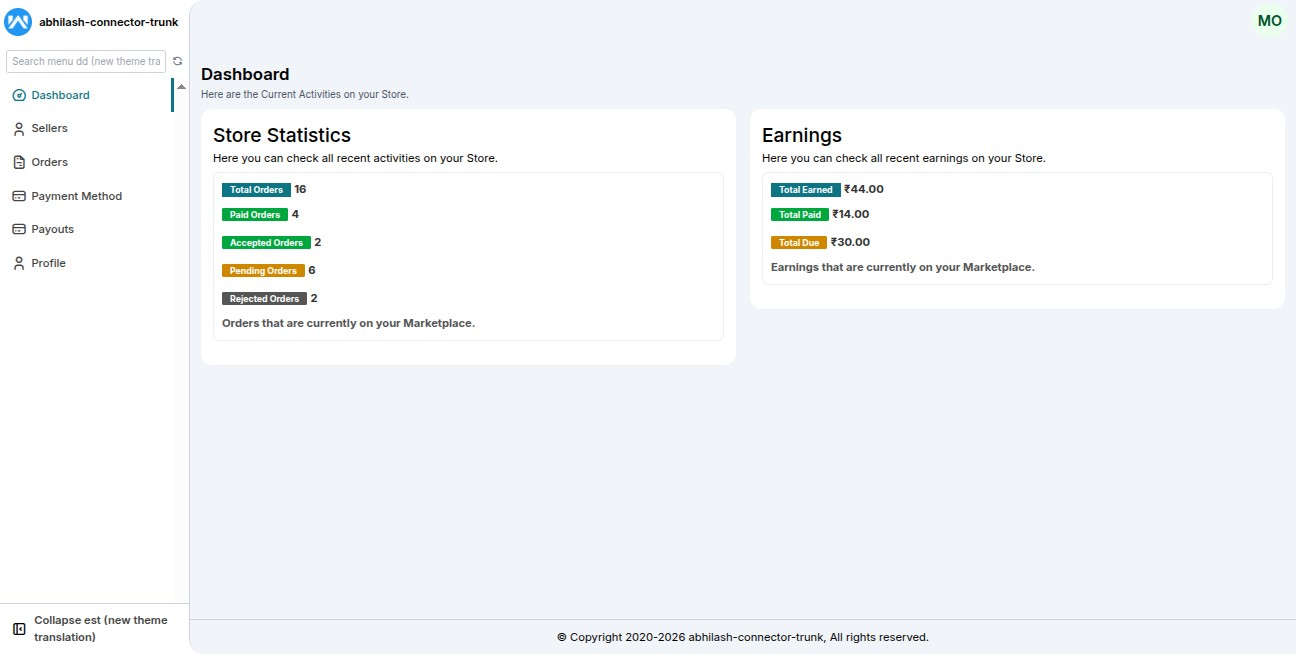Click the Paid Orders badge
The height and width of the screenshot is (654, 1296).
tap(255, 214)
